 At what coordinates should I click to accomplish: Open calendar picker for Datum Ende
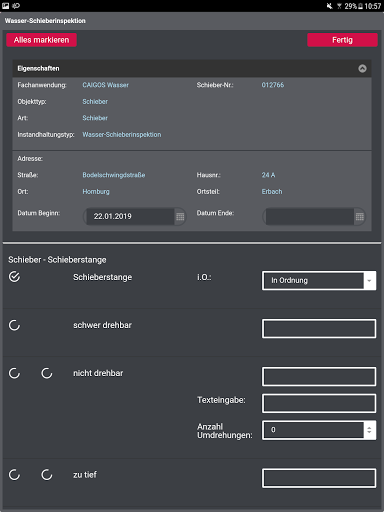[360, 217]
